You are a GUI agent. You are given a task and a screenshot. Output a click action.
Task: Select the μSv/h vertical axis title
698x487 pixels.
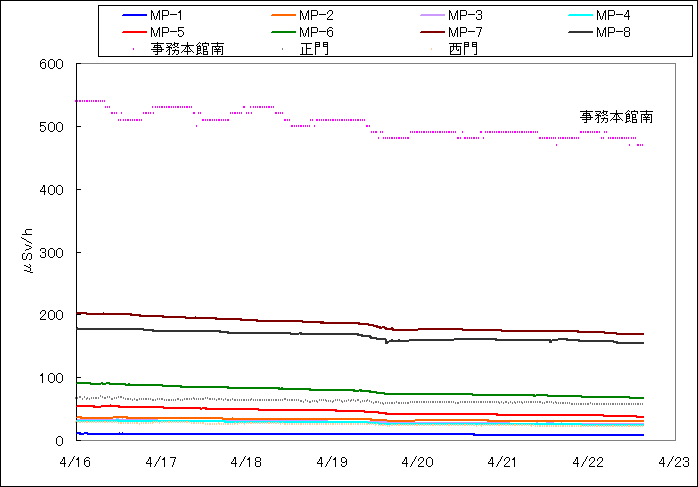coord(28,252)
